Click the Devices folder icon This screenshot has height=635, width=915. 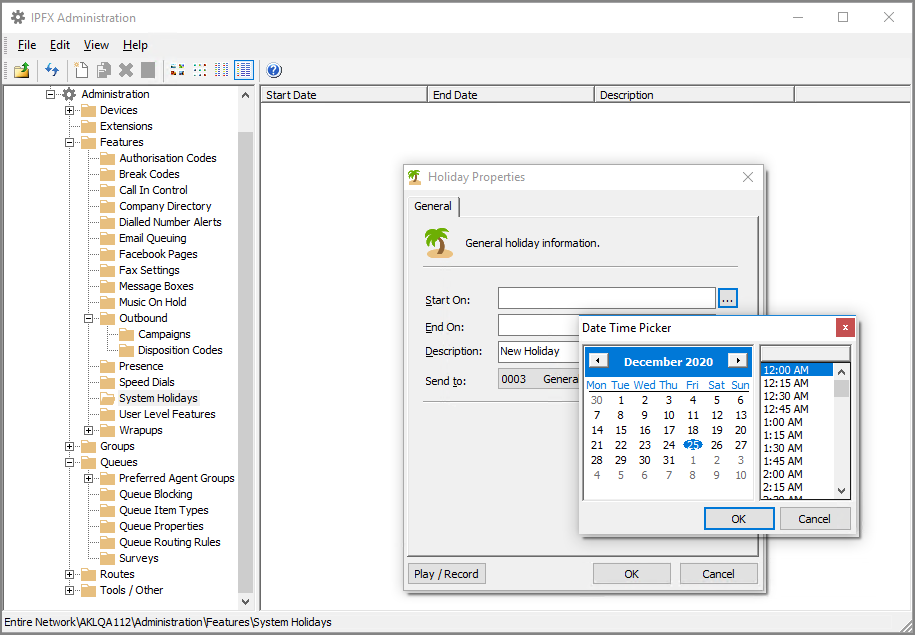click(x=89, y=110)
